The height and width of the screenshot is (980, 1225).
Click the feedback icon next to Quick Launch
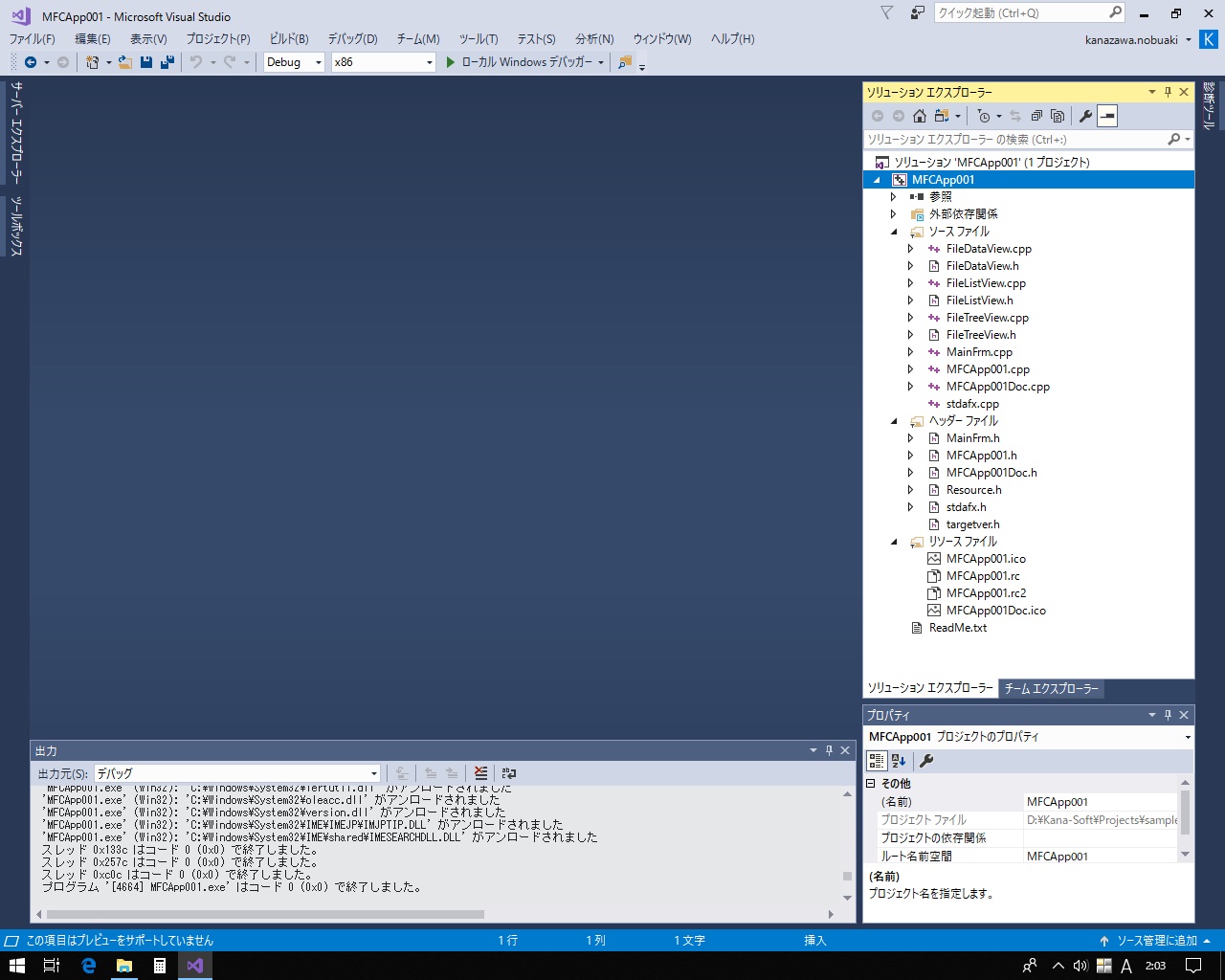tap(918, 12)
